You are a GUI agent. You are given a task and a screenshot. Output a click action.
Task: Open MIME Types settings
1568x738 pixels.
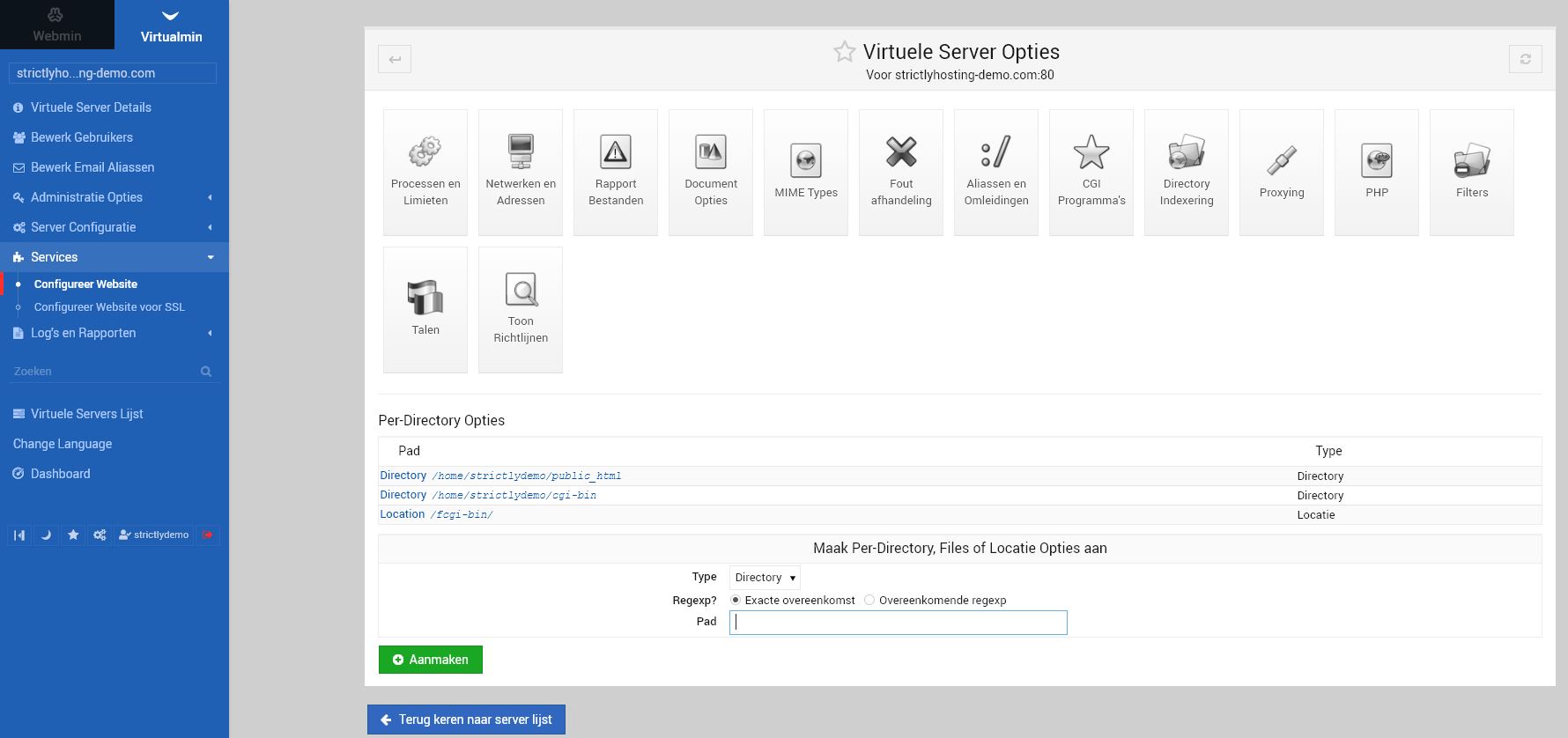point(806,173)
